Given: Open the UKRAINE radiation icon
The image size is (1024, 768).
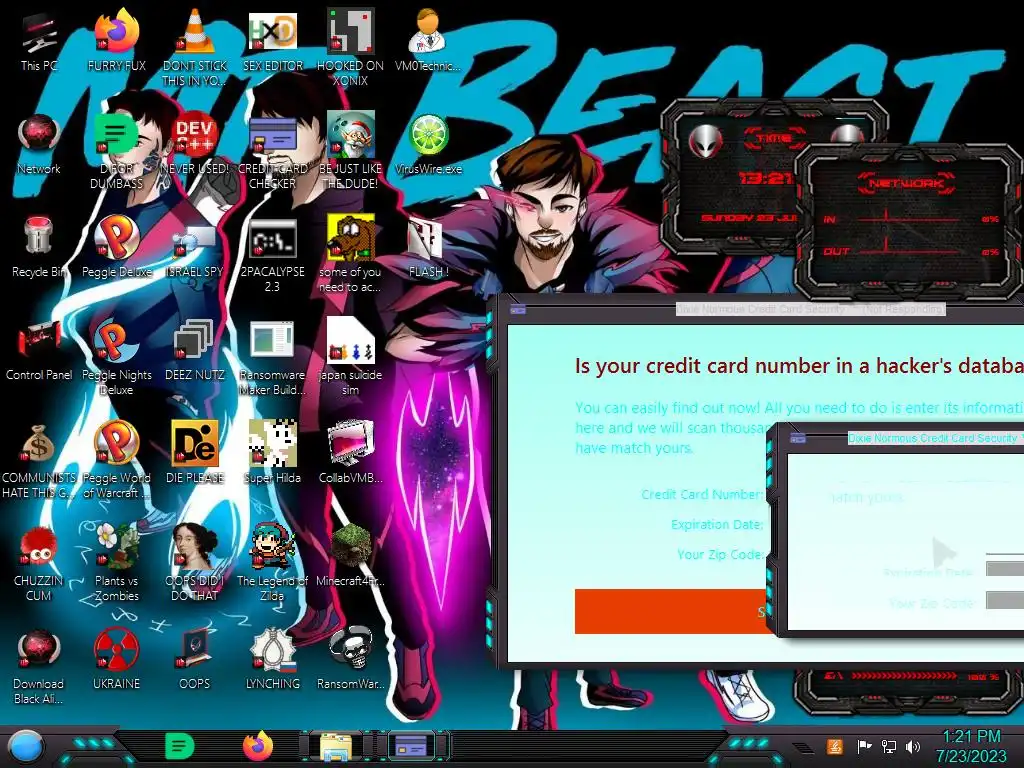Looking at the screenshot, I should tap(116, 660).
